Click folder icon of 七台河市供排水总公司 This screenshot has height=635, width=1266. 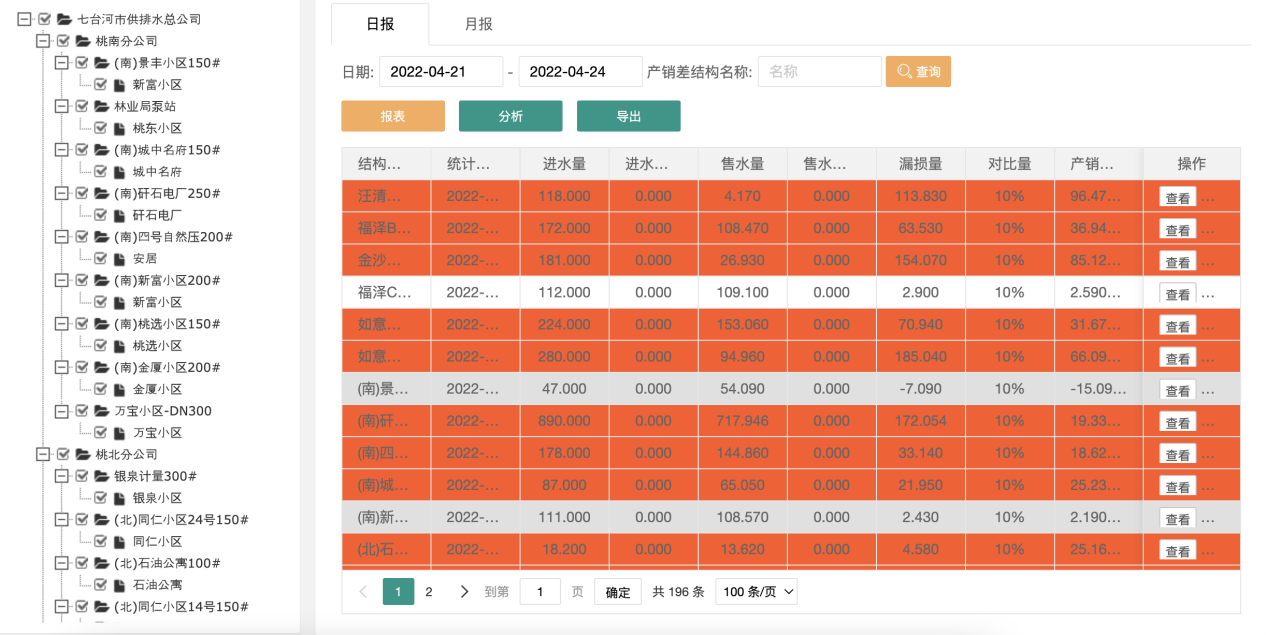click(x=64, y=19)
